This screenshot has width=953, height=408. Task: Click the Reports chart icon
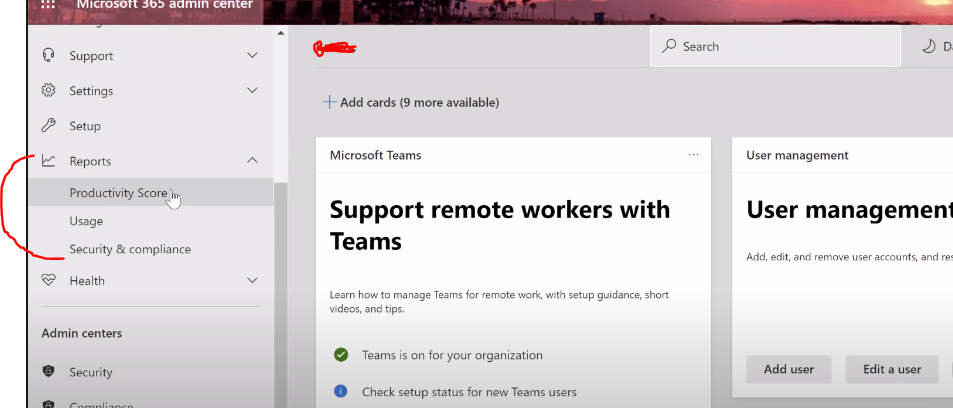[x=48, y=161]
